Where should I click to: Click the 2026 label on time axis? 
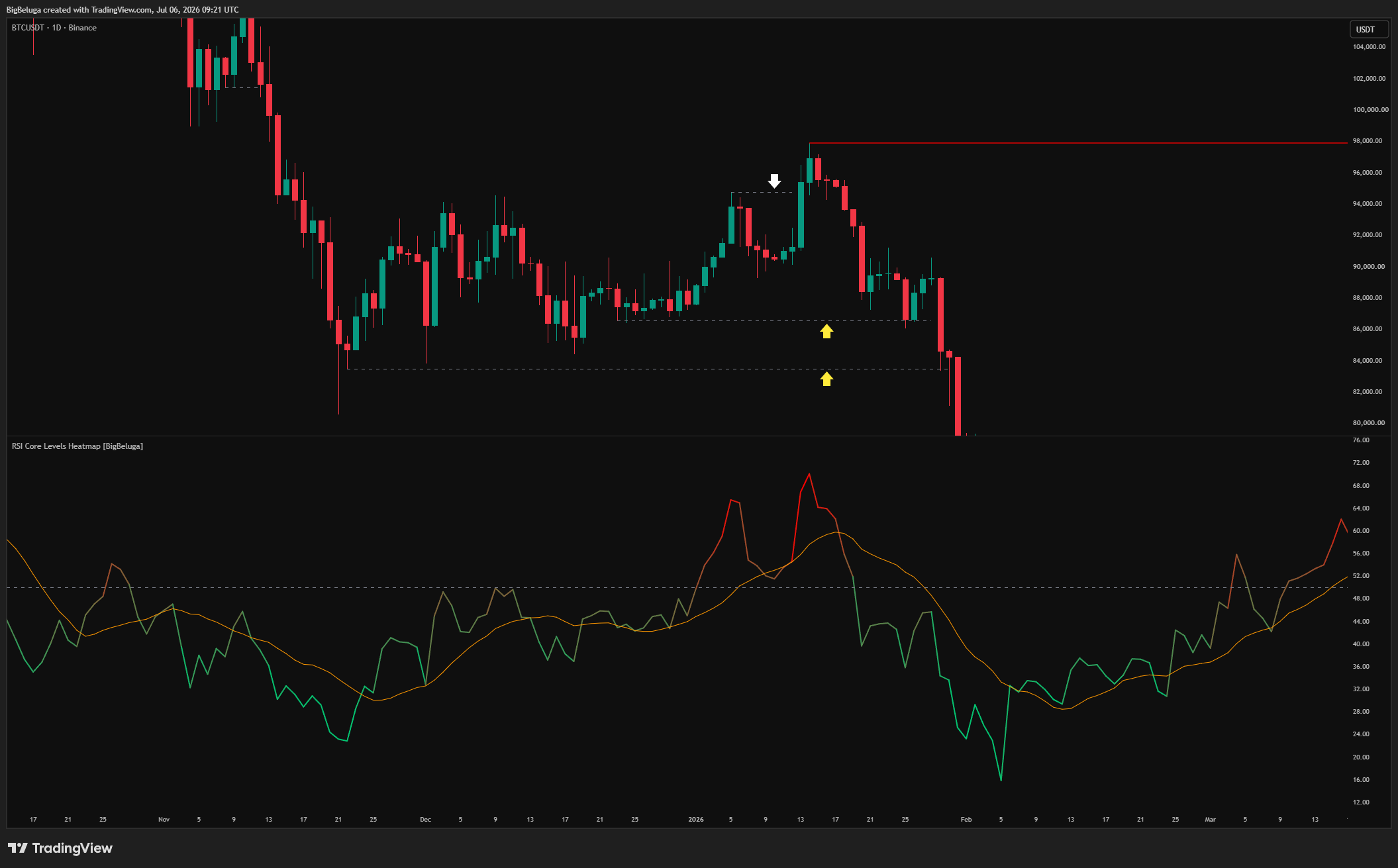pos(696,820)
